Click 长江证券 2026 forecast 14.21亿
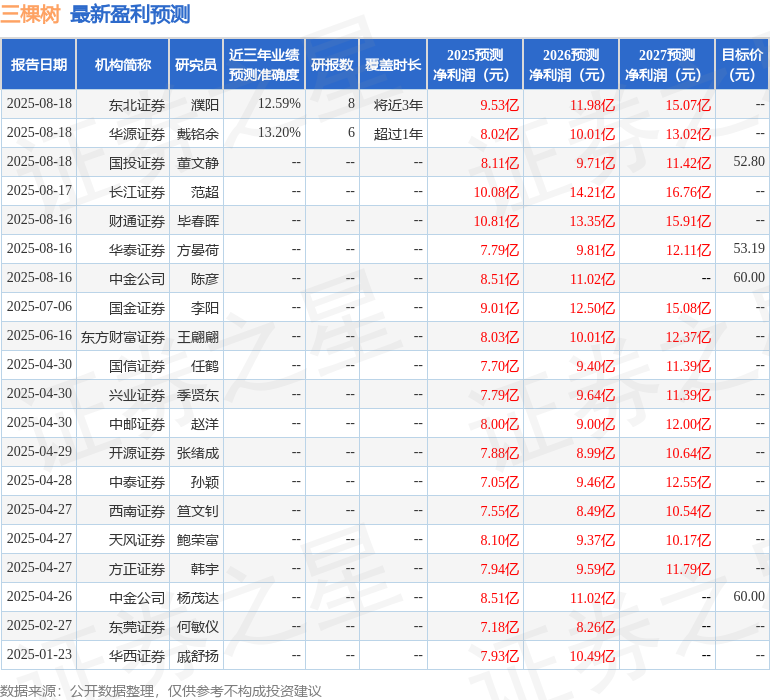 pos(592,192)
